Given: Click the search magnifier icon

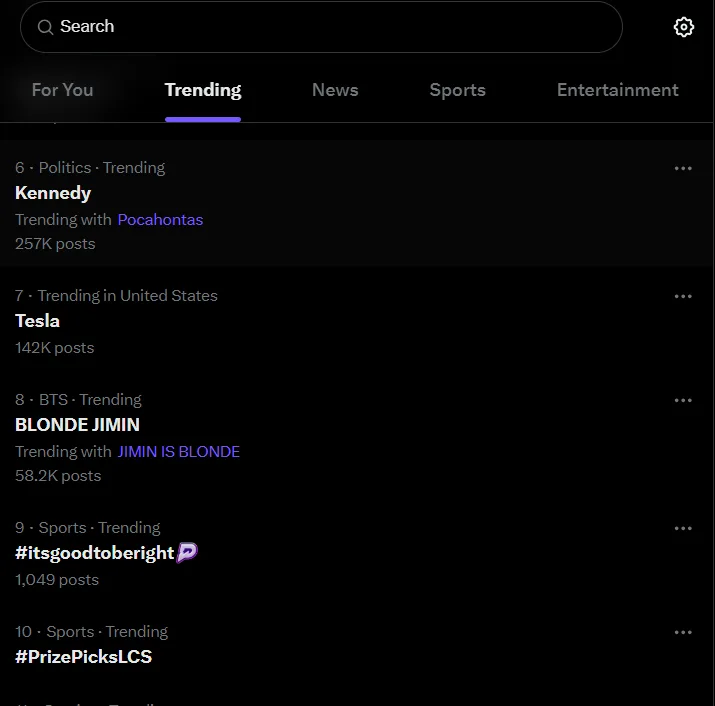Looking at the screenshot, I should point(45,28).
